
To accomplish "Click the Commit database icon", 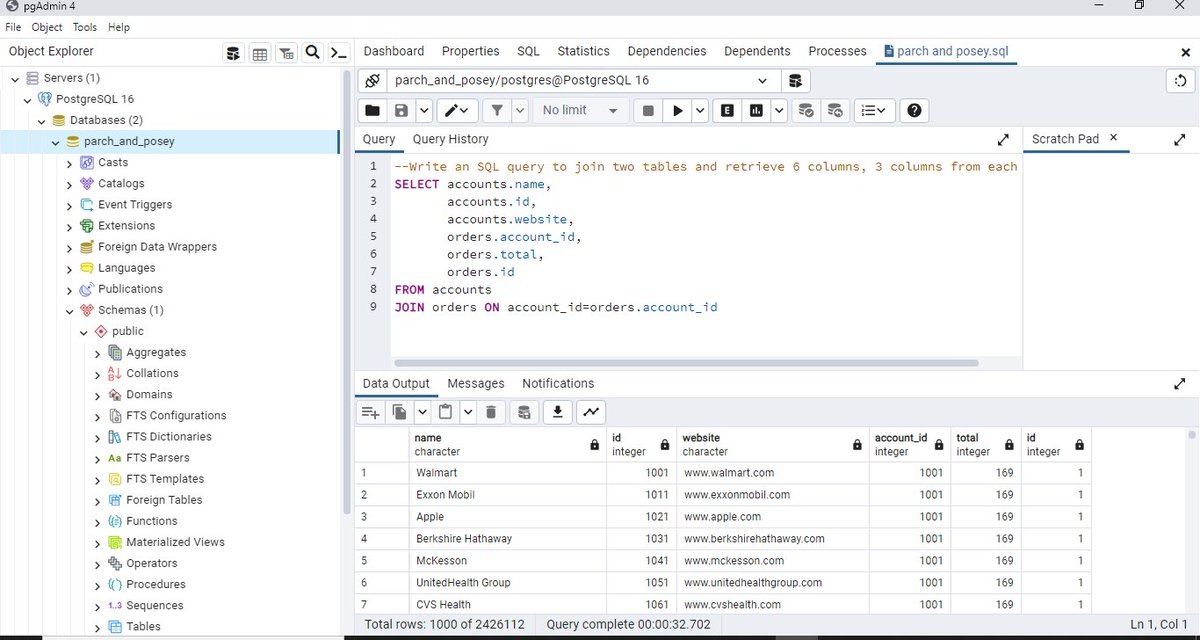I will [x=806, y=110].
